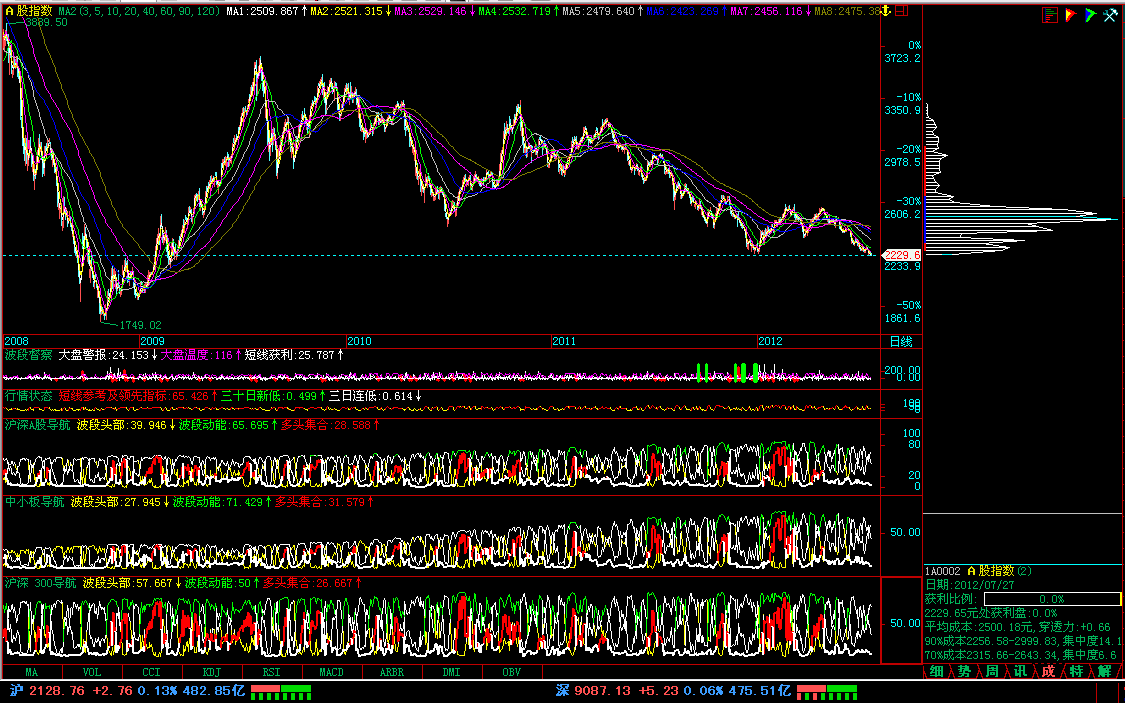
Task: Open the hammer and wrench tools icon
Action: 1111,14
